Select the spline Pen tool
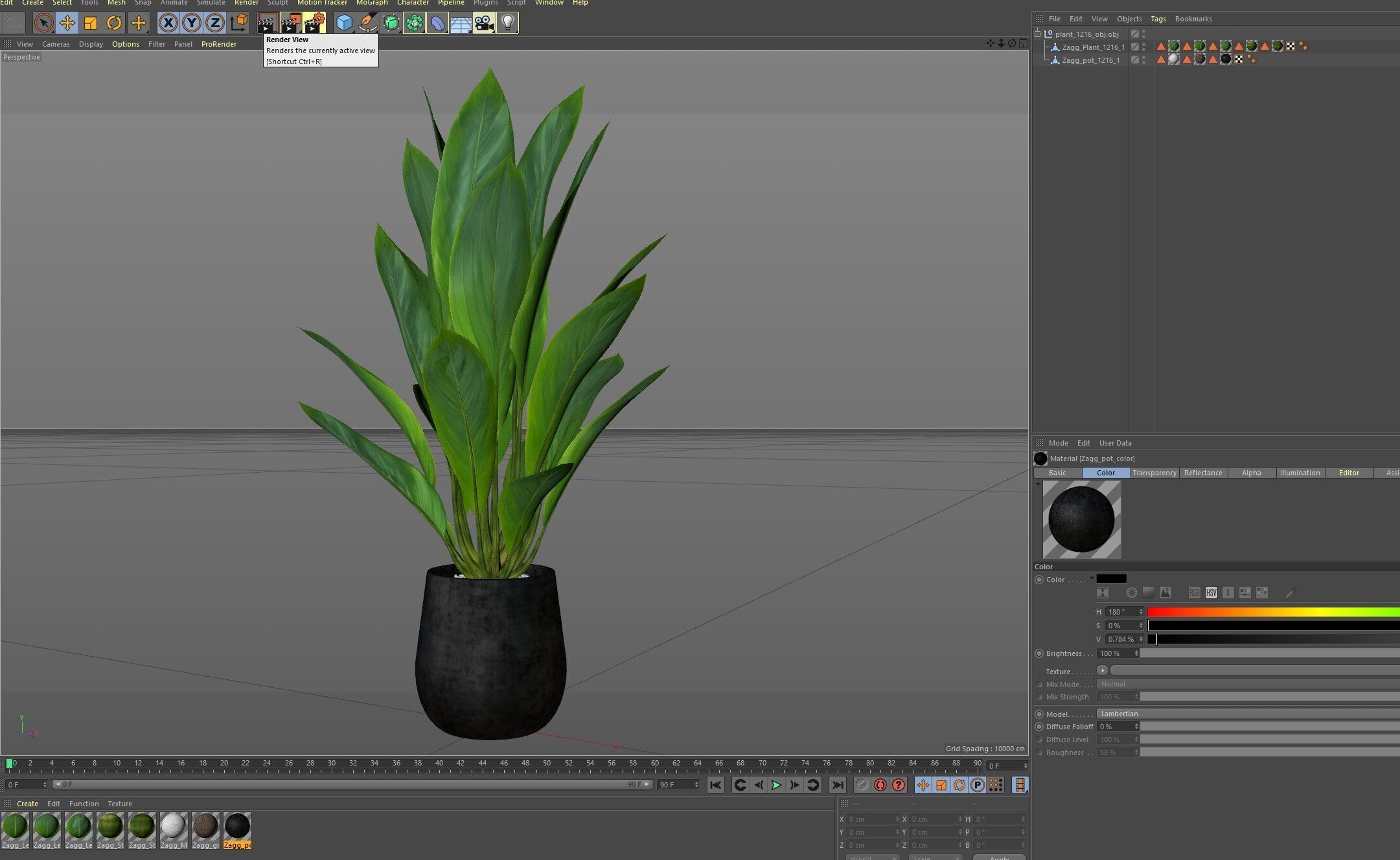Viewport: 1400px width, 860px height. [367, 23]
